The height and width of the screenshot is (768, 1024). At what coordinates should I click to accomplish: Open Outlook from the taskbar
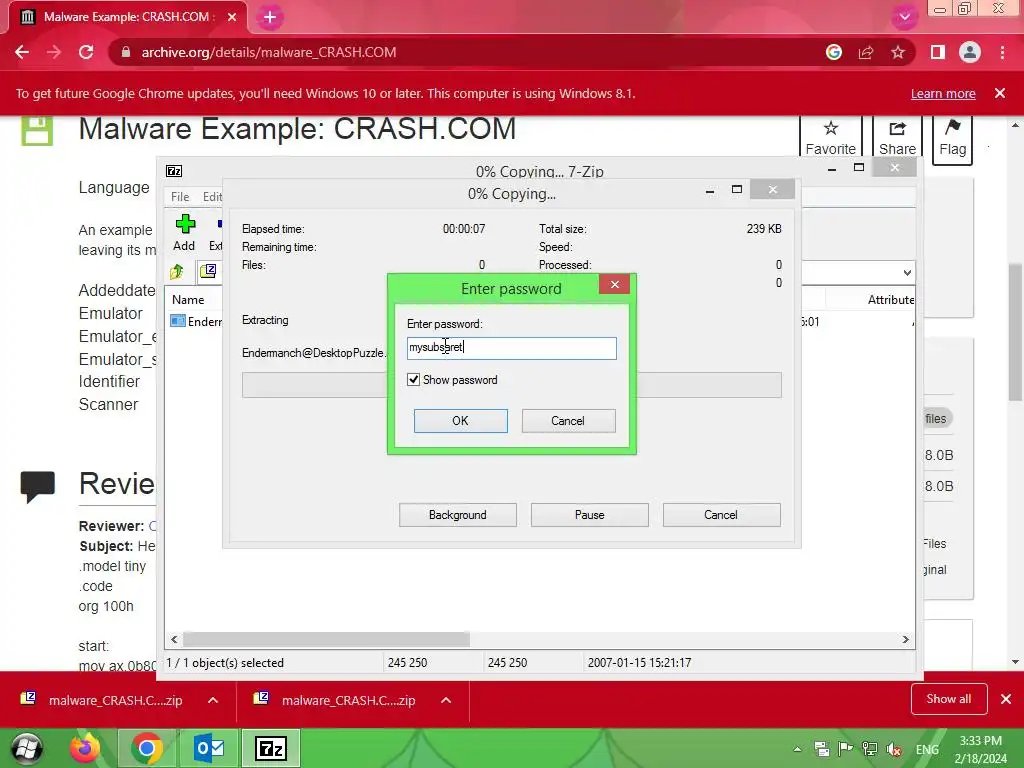209,748
